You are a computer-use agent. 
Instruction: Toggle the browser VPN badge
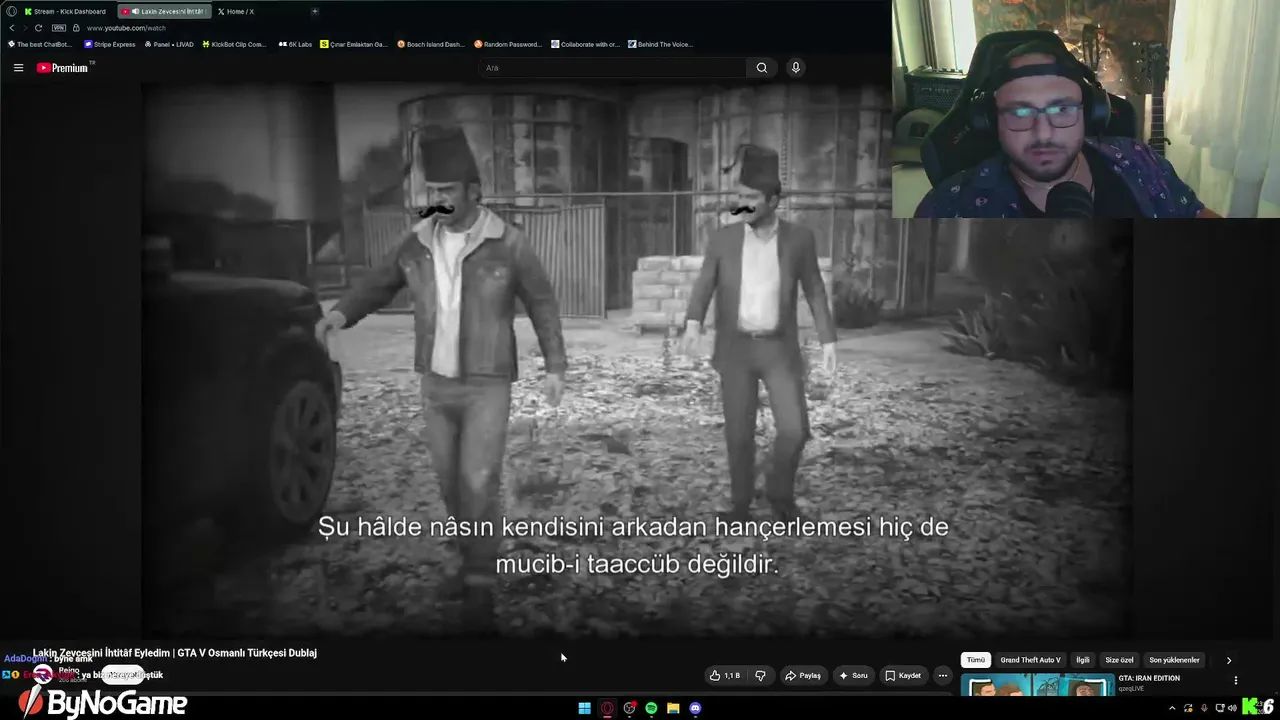pos(59,28)
